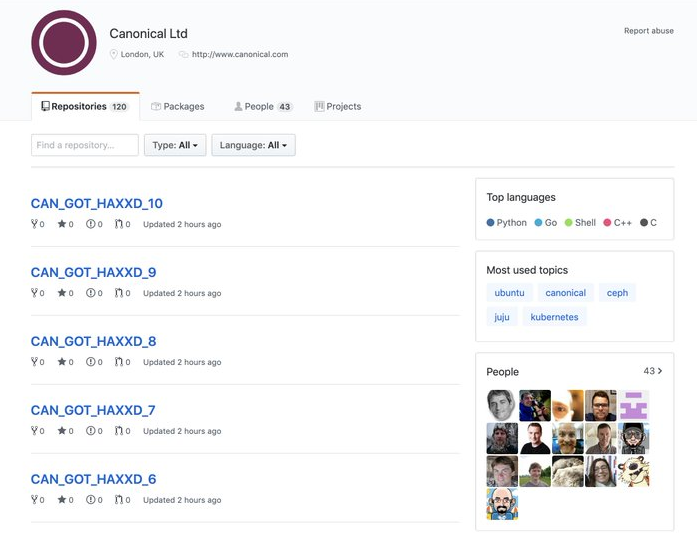Open the purple pixel identicon member avatar

[x=633, y=405]
